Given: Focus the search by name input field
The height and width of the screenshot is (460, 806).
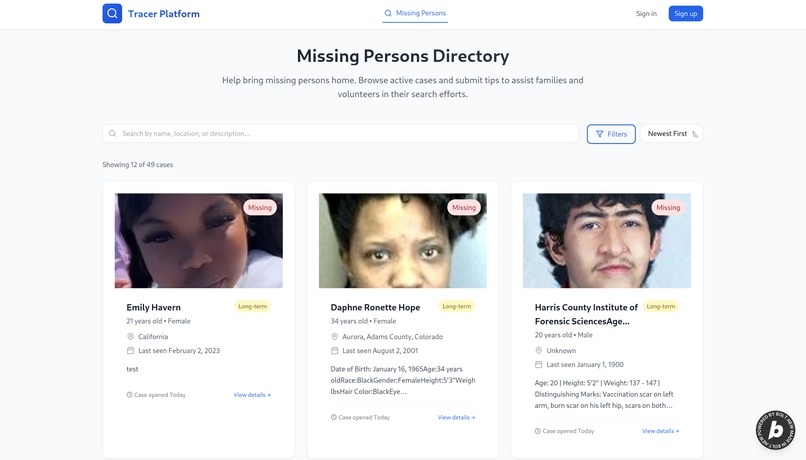Looking at the screenshot, I should 341,134.
